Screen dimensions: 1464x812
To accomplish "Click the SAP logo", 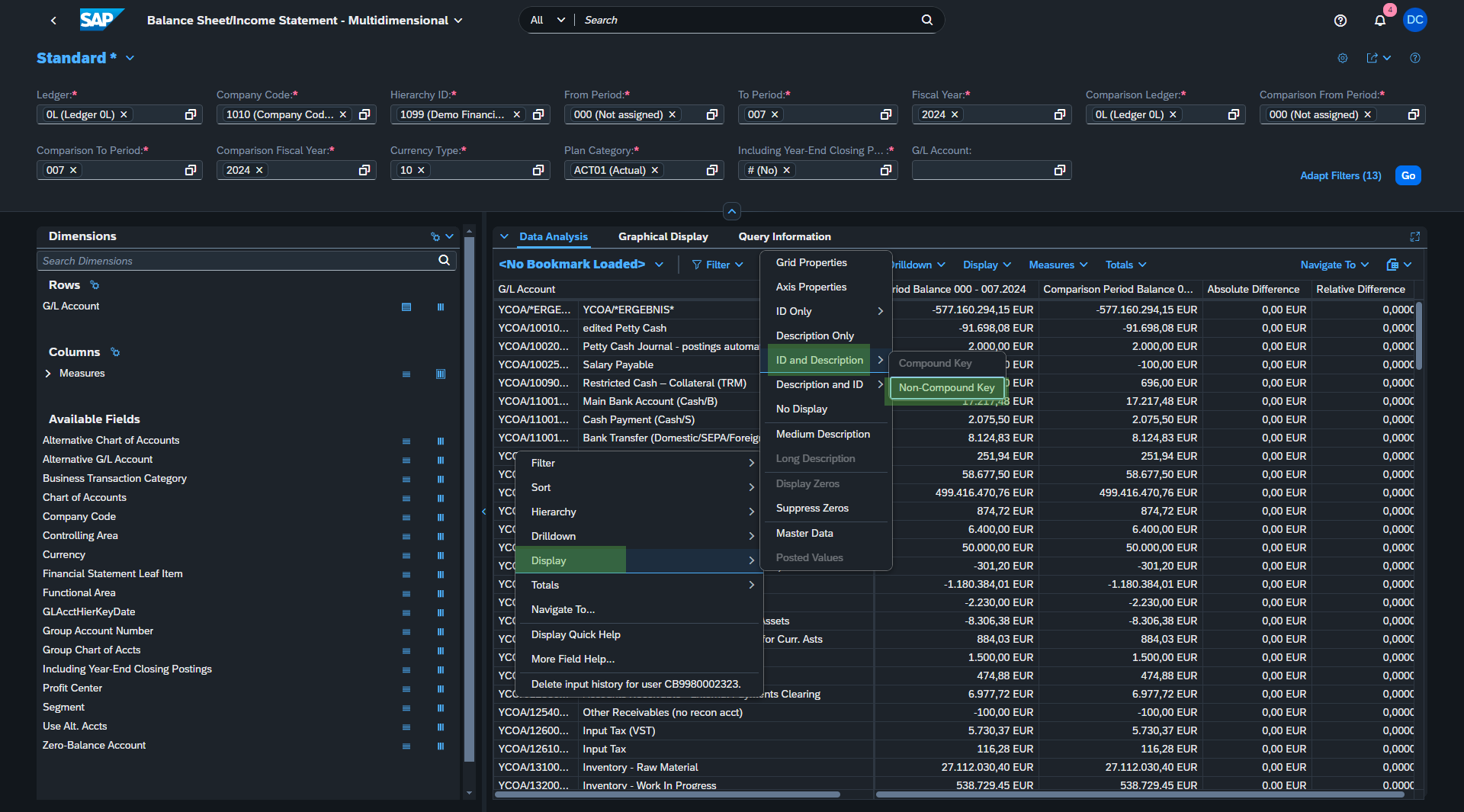I will (x=101, y=20).
